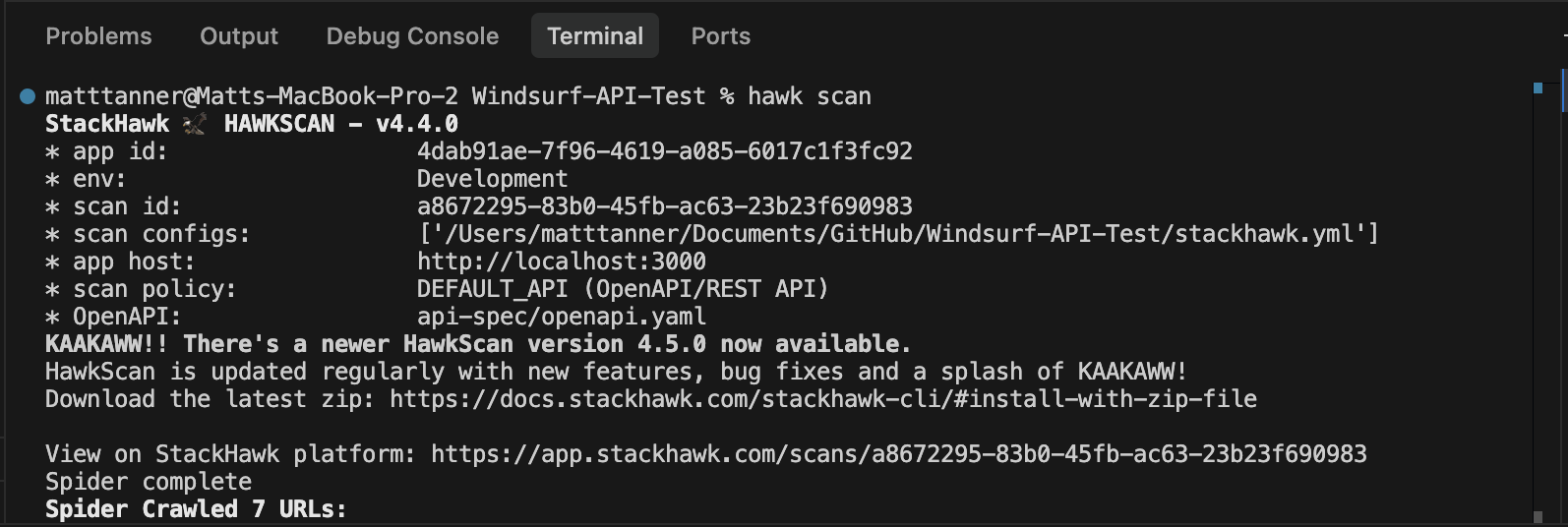Click the gray terminal scrollbar thumb at bottom

1538,516
